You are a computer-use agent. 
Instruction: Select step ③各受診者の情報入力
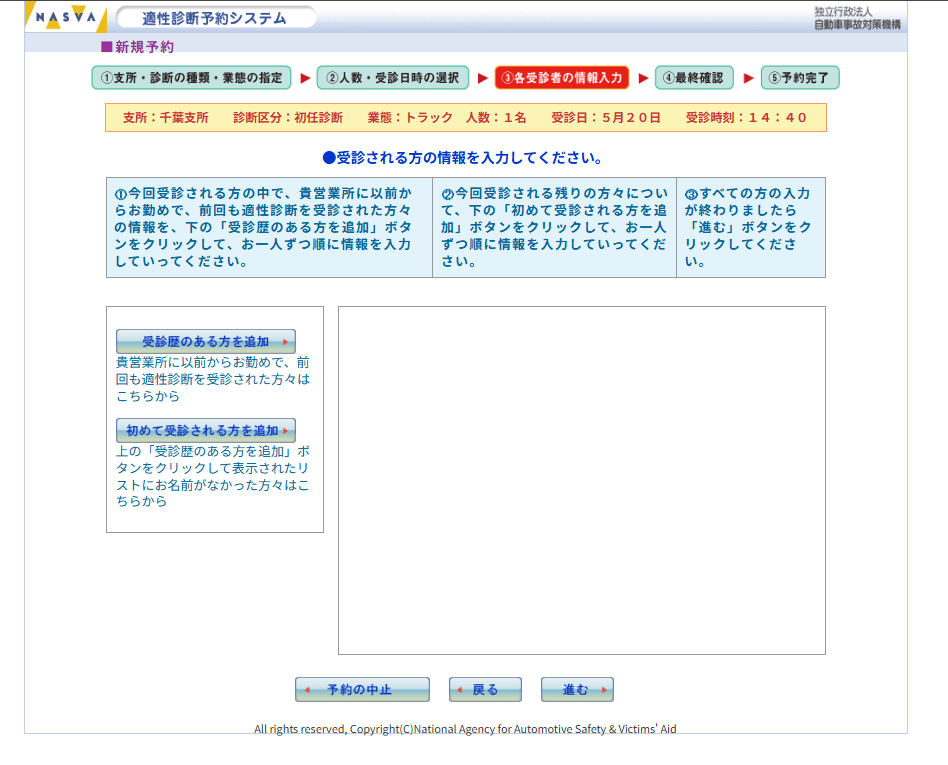pos(562,77)
